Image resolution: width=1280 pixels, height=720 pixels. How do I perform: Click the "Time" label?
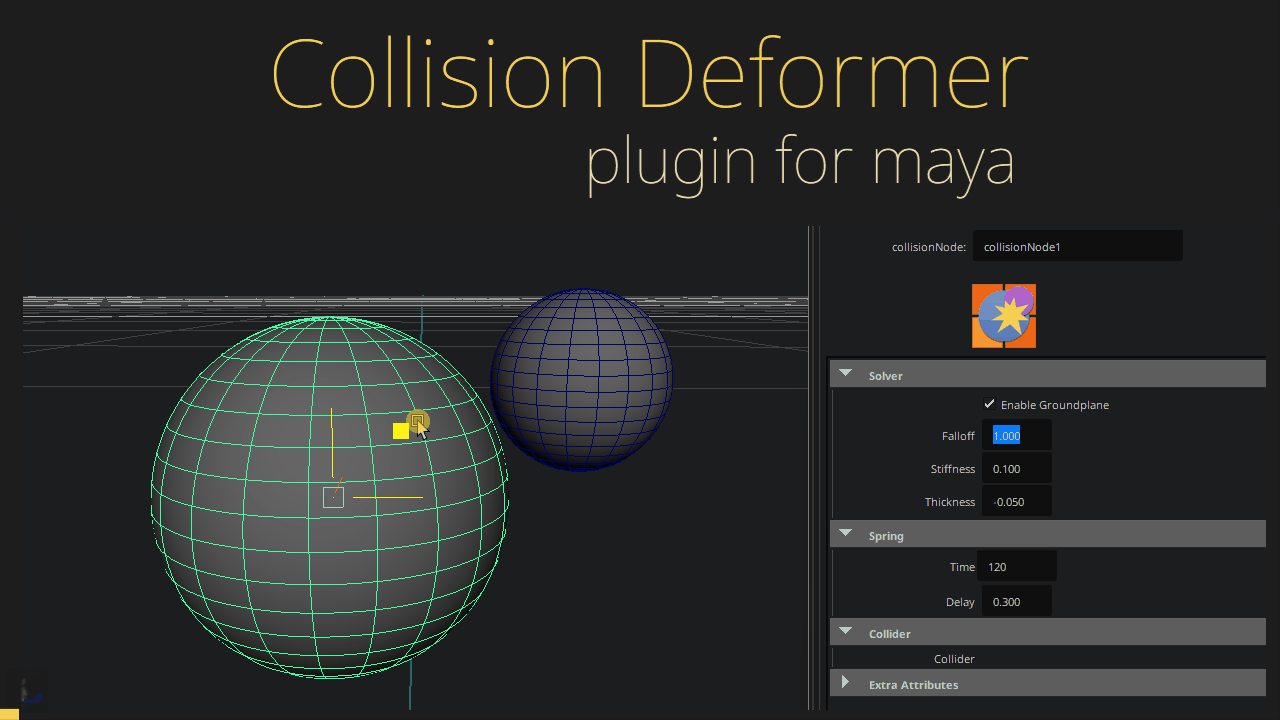[962, 567]
